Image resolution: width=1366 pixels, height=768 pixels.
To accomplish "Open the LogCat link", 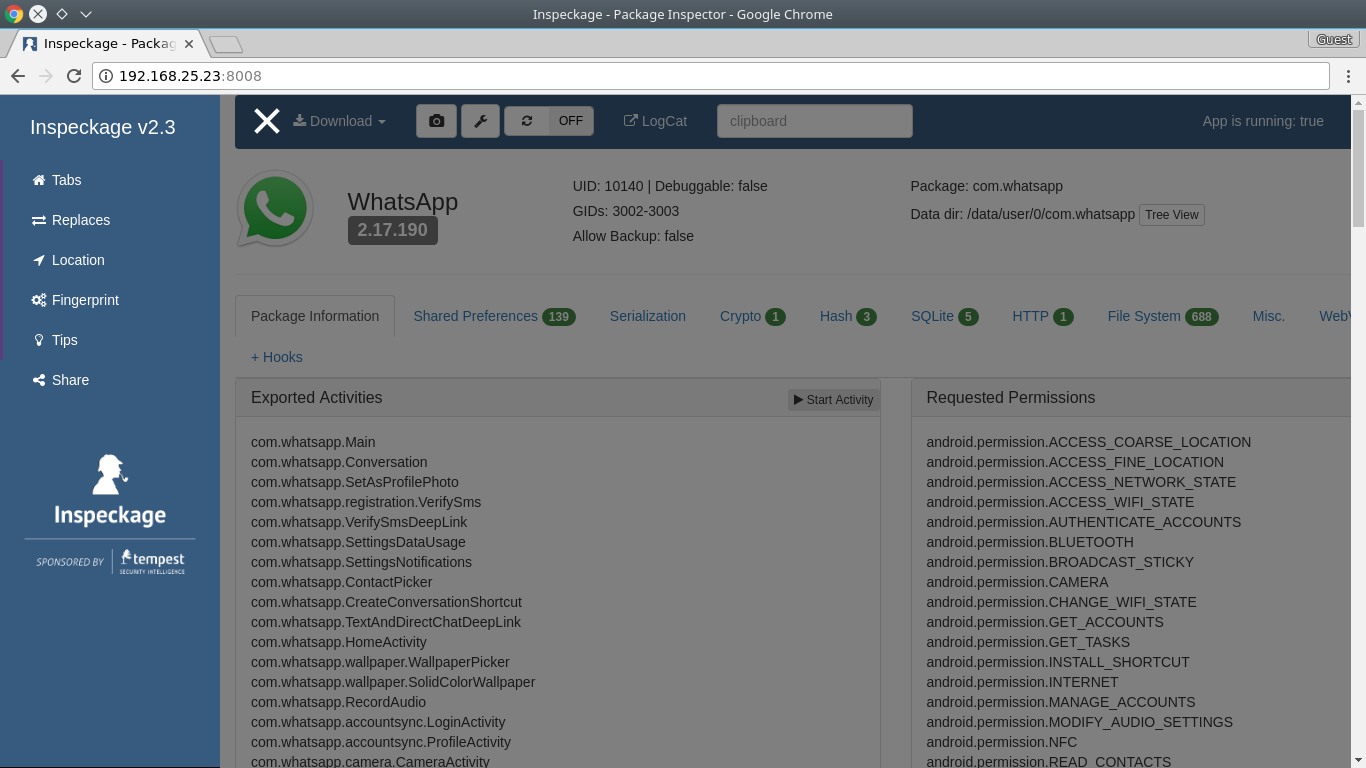I will coord(655,121).
